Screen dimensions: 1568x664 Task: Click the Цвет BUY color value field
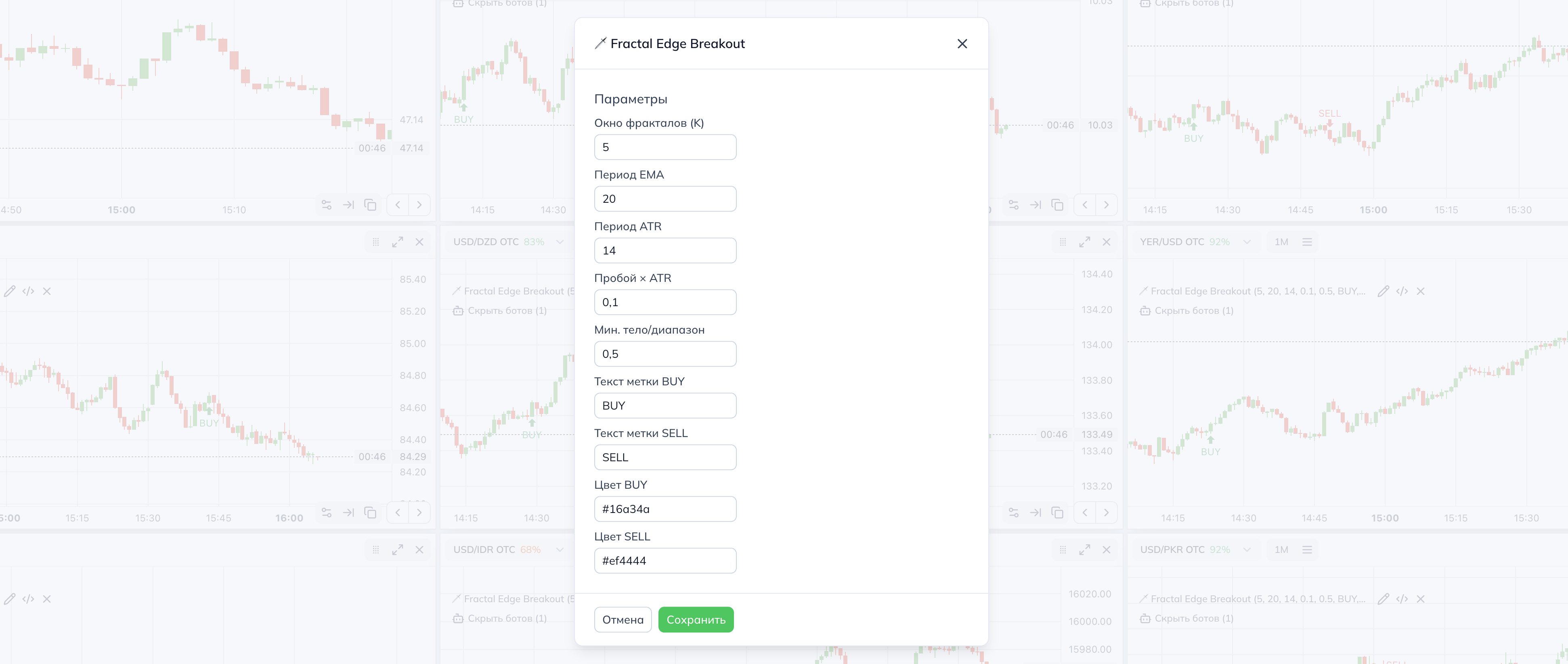pos(665,509)
